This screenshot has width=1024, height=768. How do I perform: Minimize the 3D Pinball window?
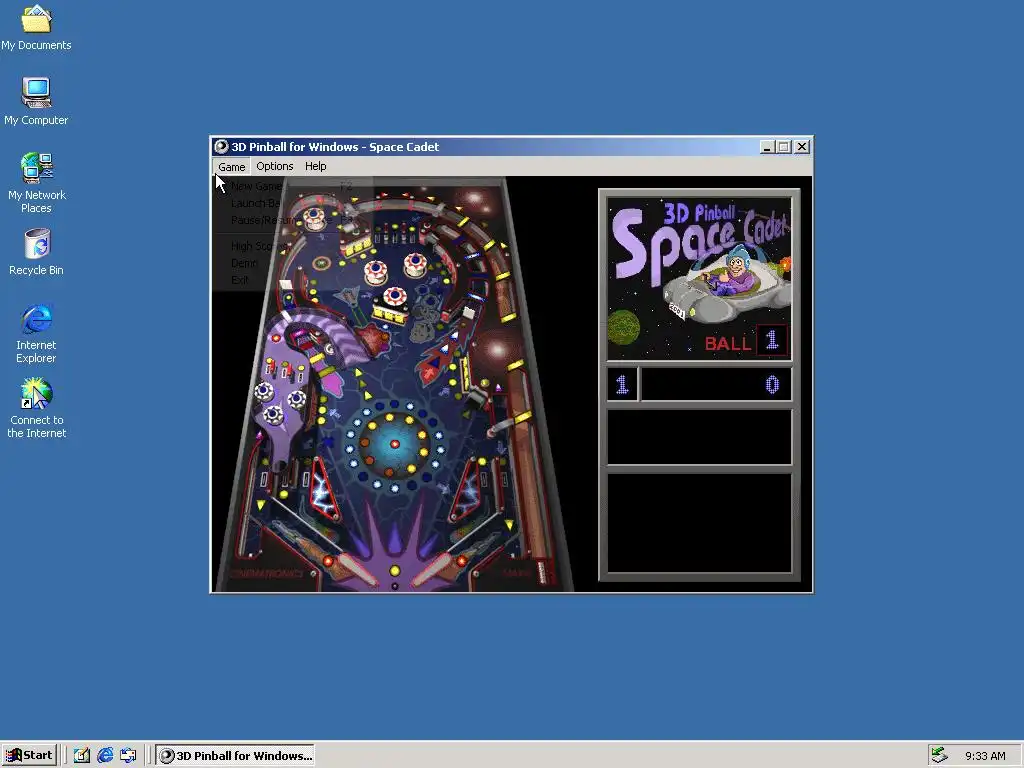[x=767, y=147]
